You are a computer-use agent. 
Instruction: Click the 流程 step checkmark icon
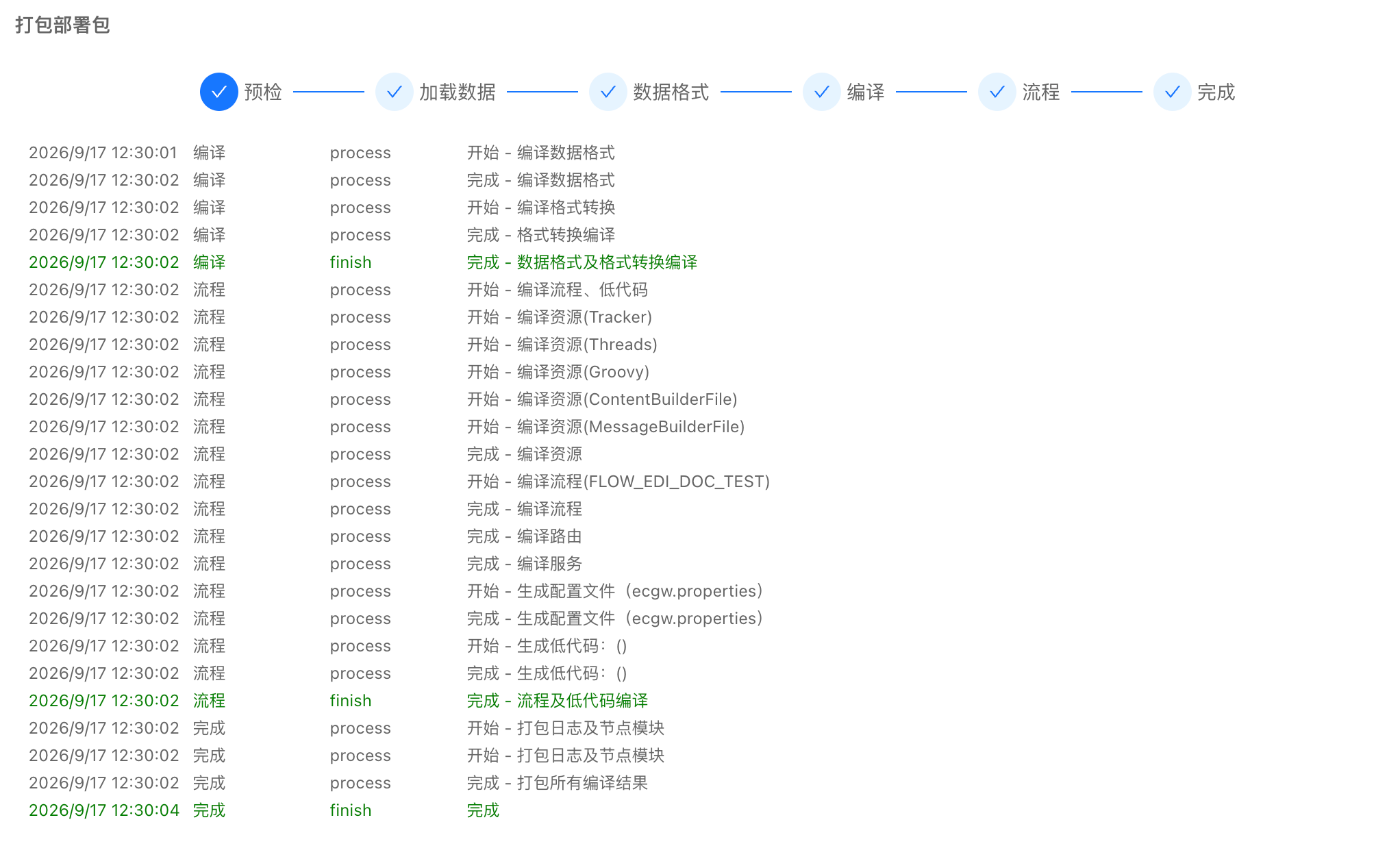point(997,92)
